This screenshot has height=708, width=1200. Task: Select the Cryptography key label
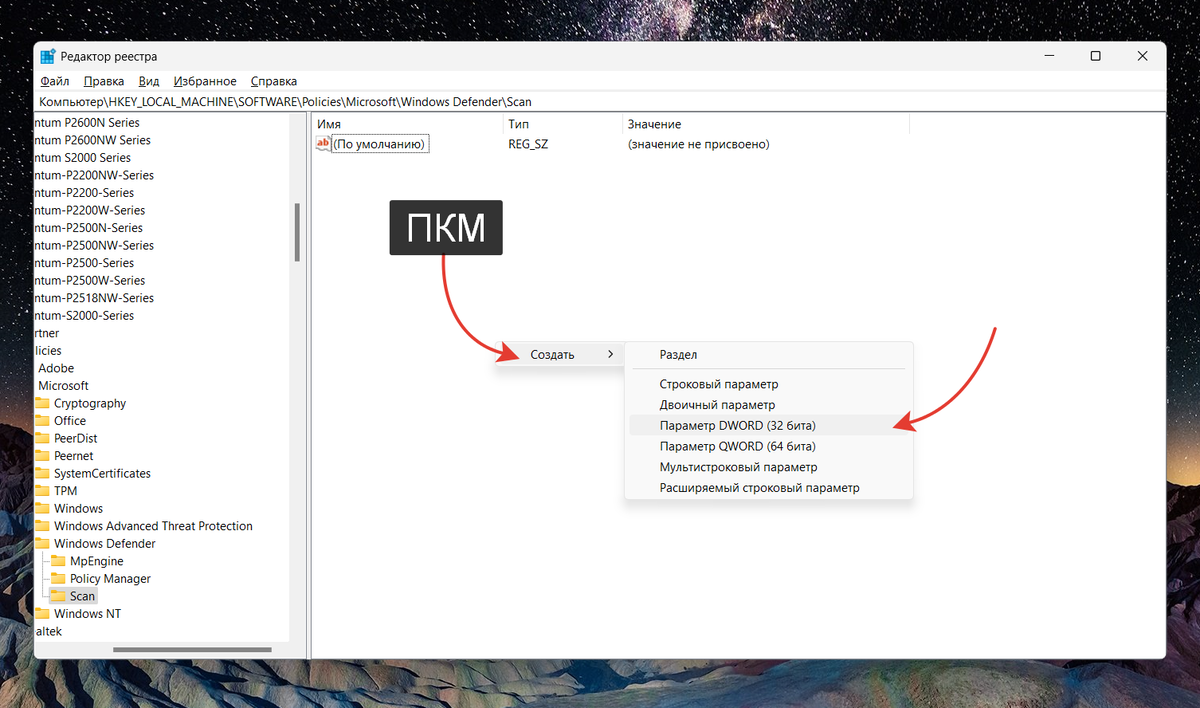click(x=90, y=404)
